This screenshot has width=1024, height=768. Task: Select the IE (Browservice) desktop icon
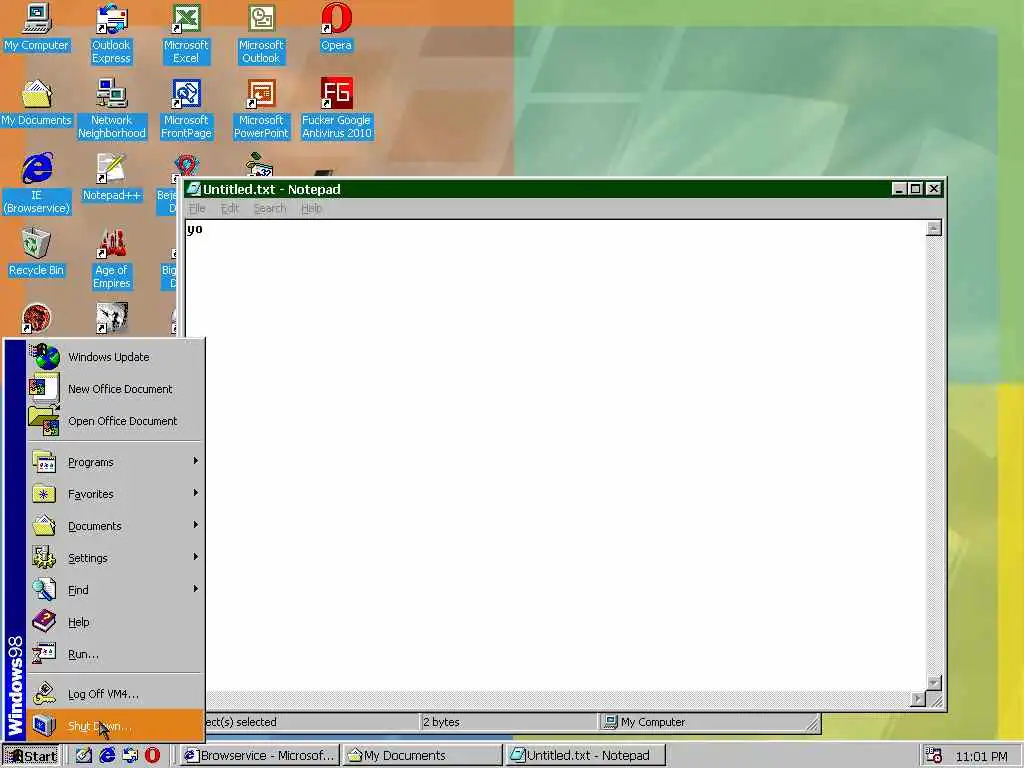[37, 184]
